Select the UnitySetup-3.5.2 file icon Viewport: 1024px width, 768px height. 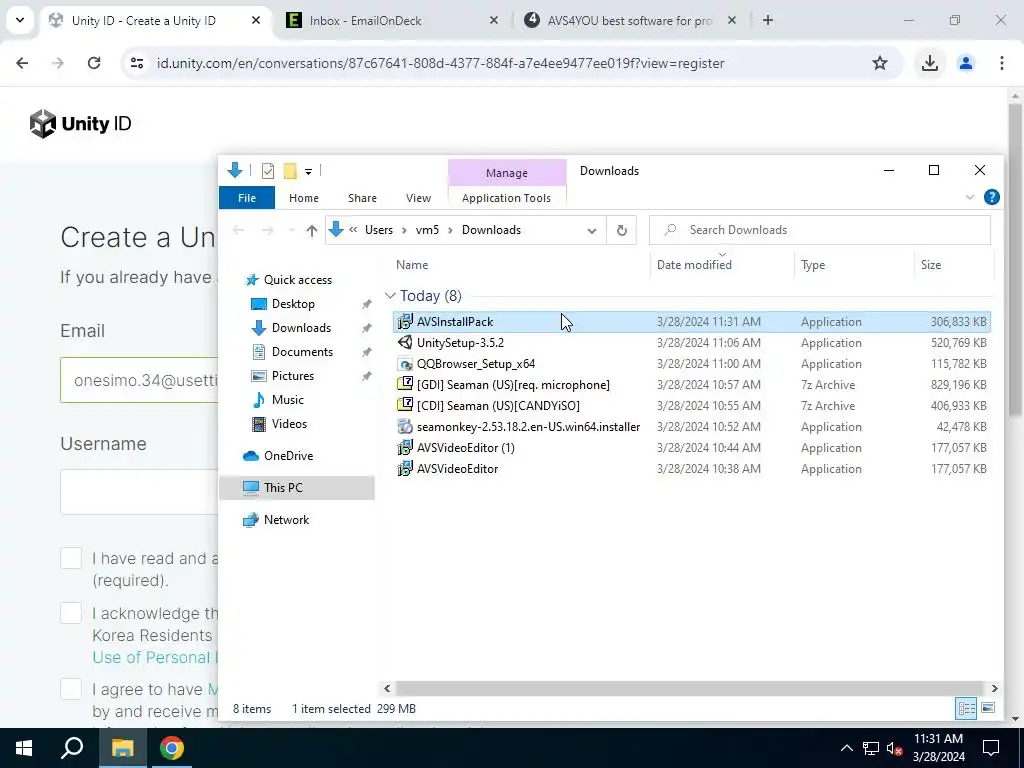coord(405,342)
